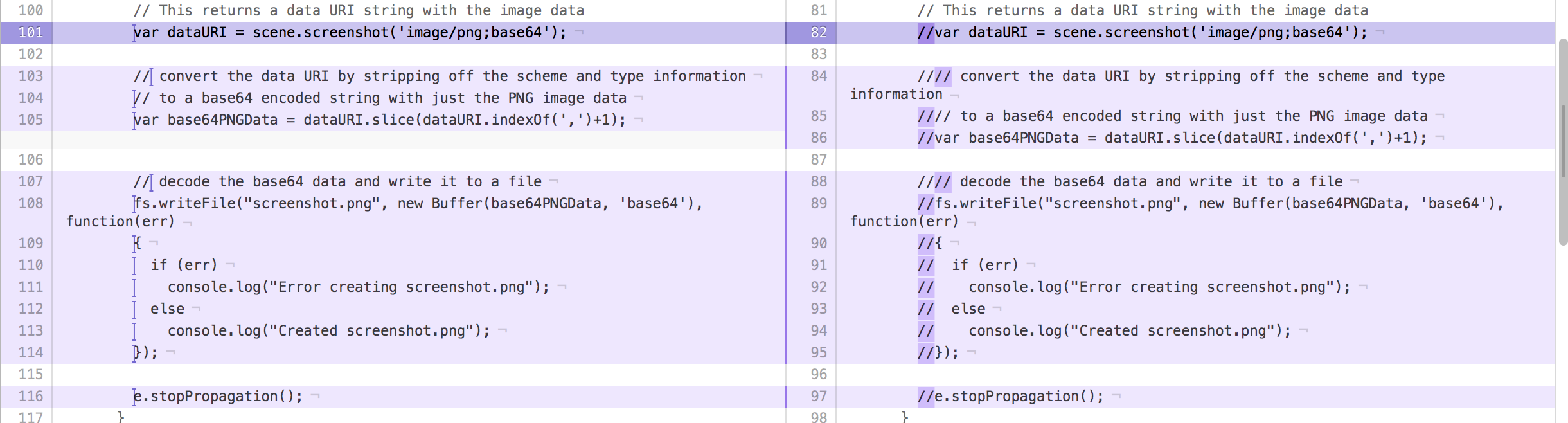This screenshot has width=1568, height=423.
Task: Click left pane line 'var dataURI = scene.screenshot'
Action: (350, 32)
